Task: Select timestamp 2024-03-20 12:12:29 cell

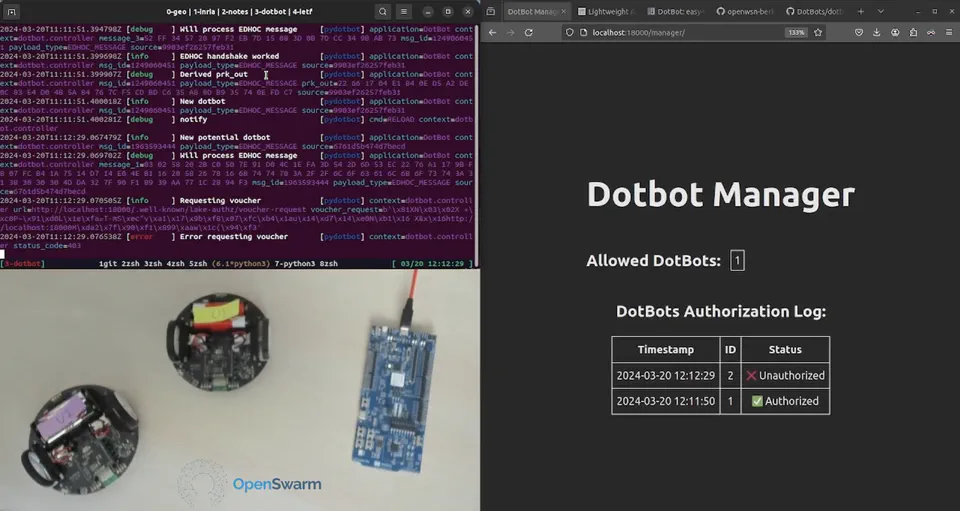Action: pos(666,376)
